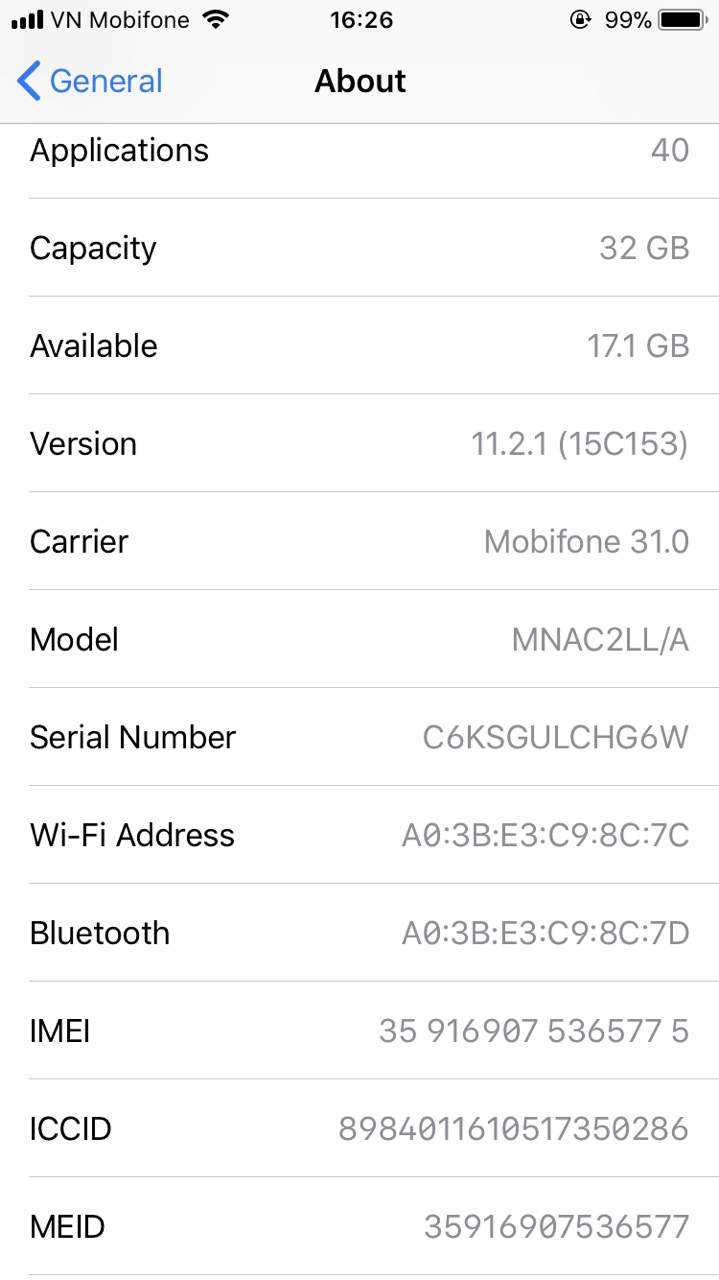Tap the Available storage value 17.1 GB

click(637, 346)
